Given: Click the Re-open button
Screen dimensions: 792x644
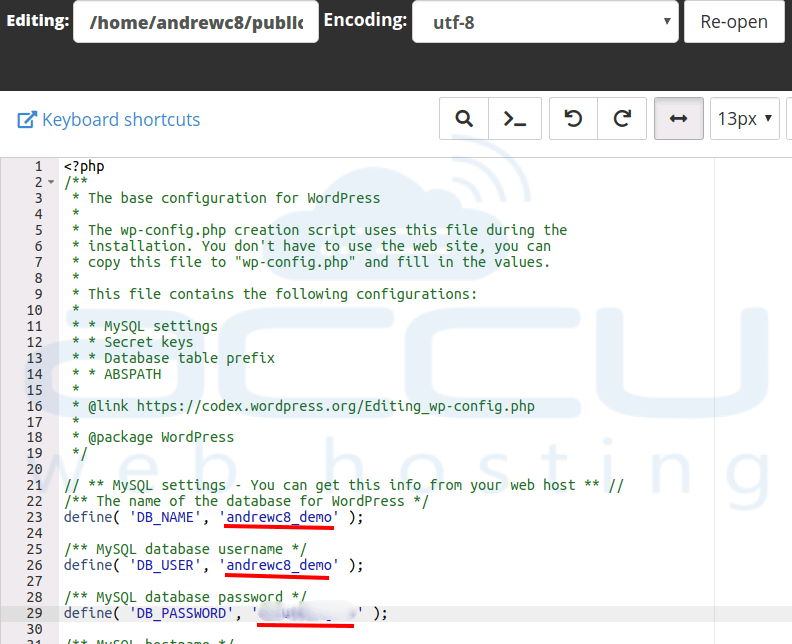Looking at the screenshot, I should pos(734,22).
